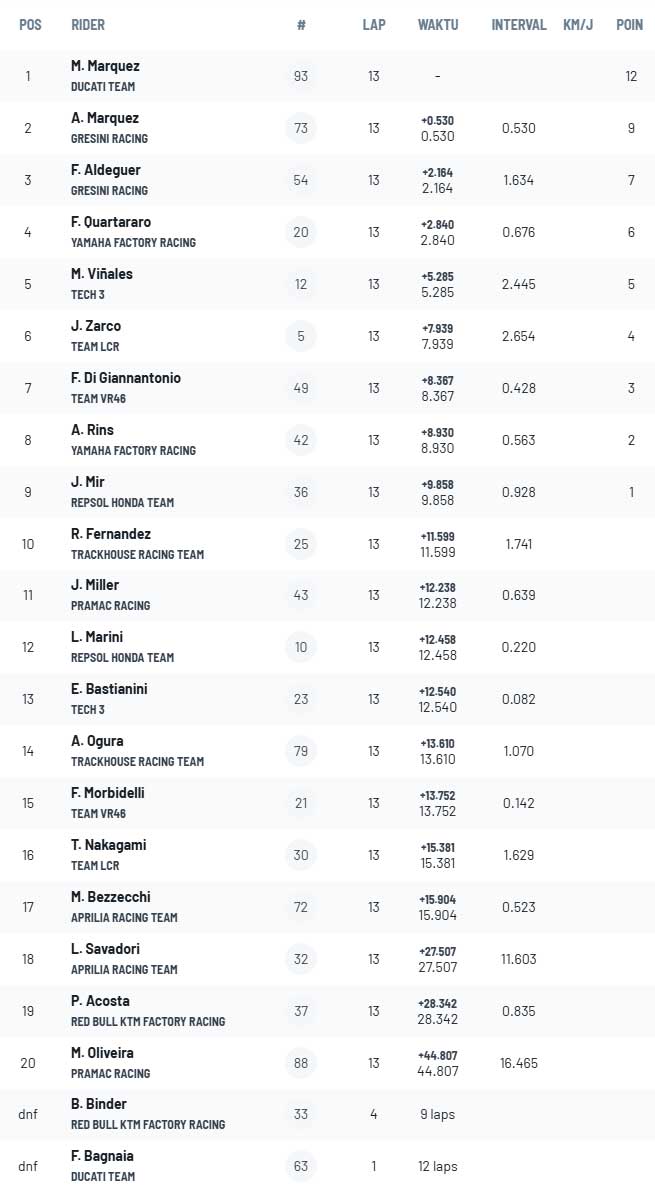
Task: Select the RIDER column header
Action: pos(88,24)
